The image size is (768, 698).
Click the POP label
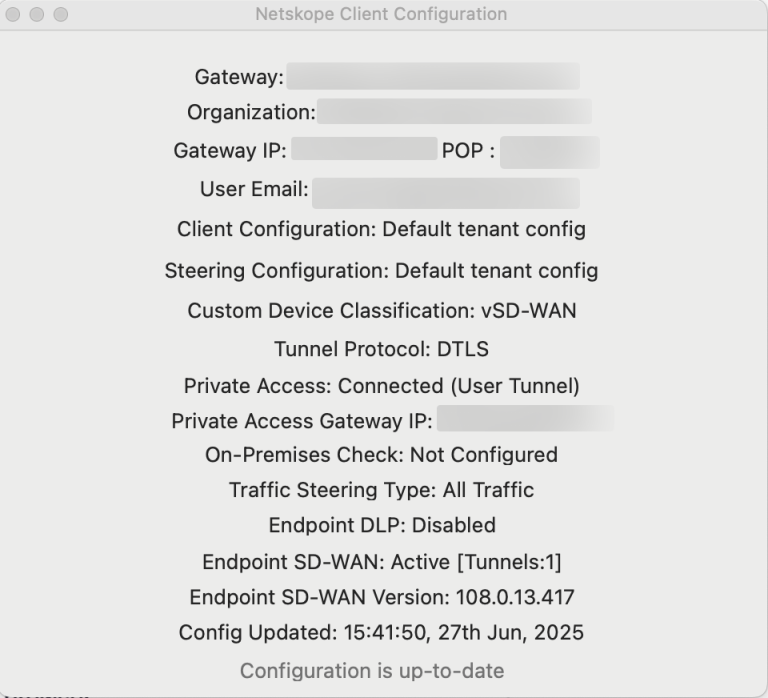(468, 151)
